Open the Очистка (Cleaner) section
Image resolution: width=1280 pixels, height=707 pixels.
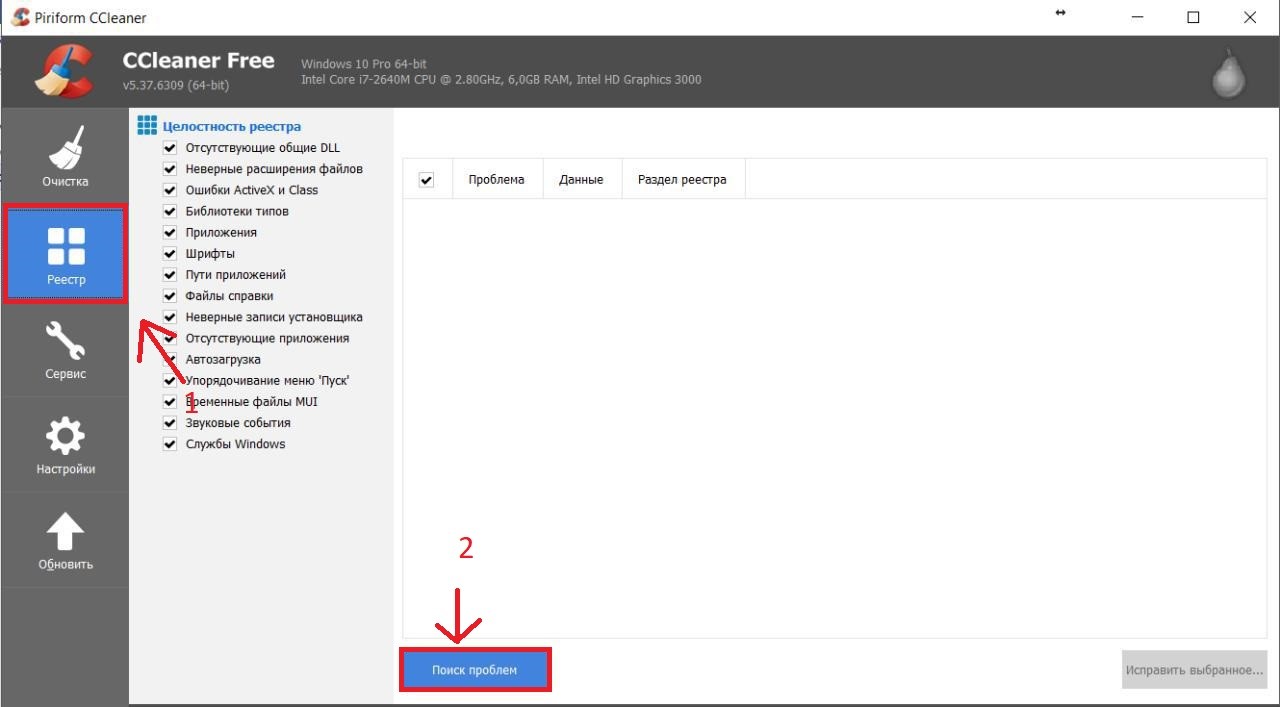(x=65, y=155)
